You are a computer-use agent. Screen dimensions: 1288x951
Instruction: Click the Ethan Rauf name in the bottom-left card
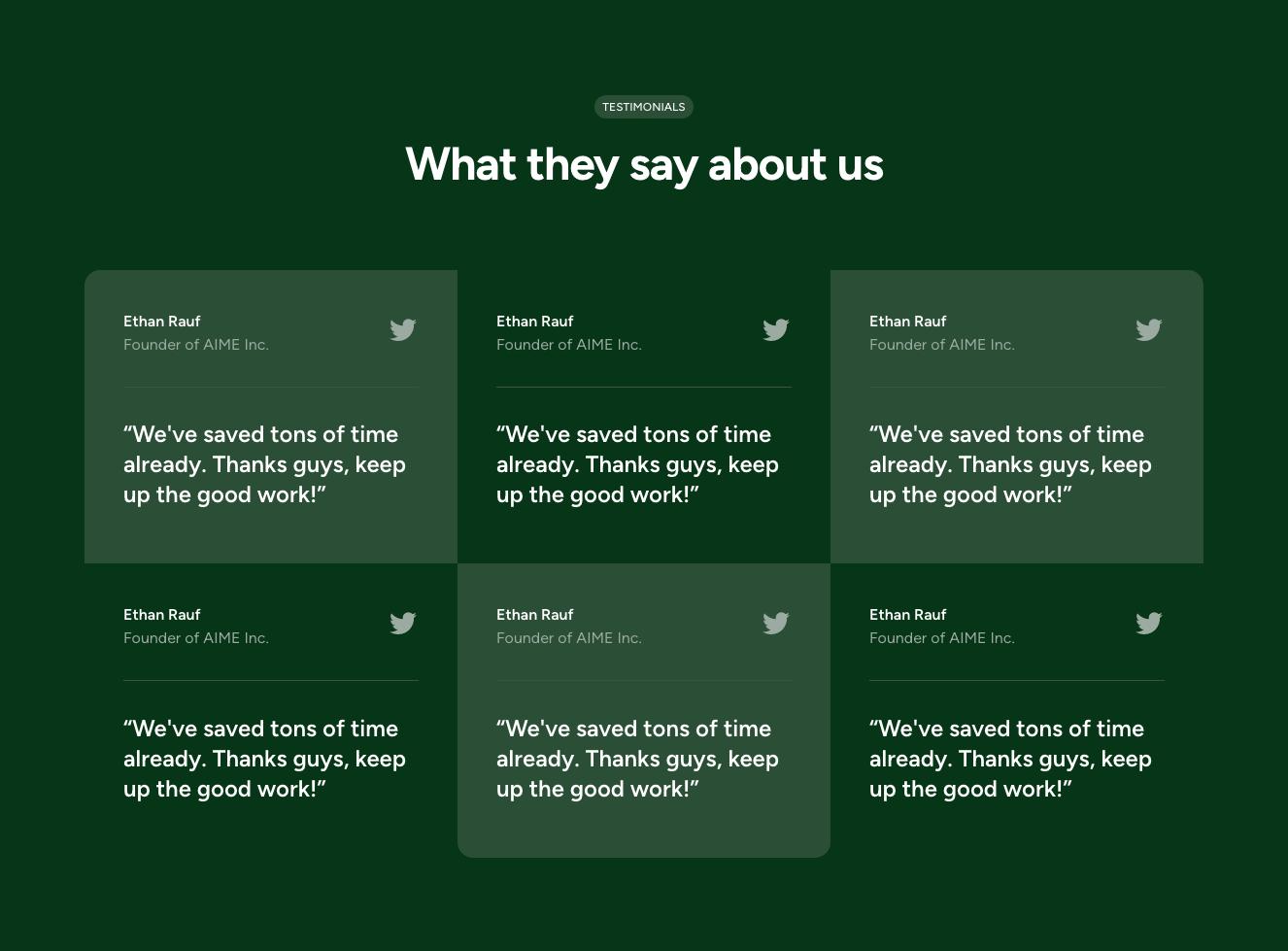[x=162, y=615]
